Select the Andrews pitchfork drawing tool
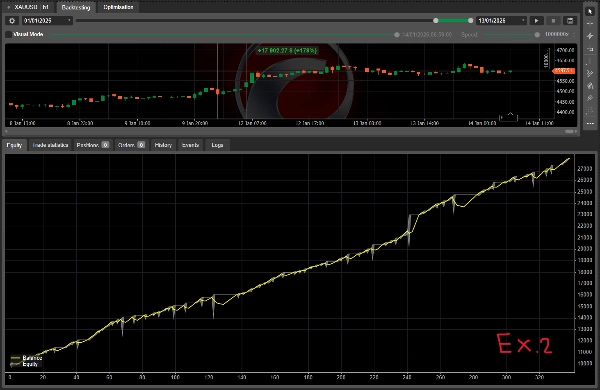Image resolution: width=600 pixels, height=390 pixels. pyautogui.click(x=590, y=86)
